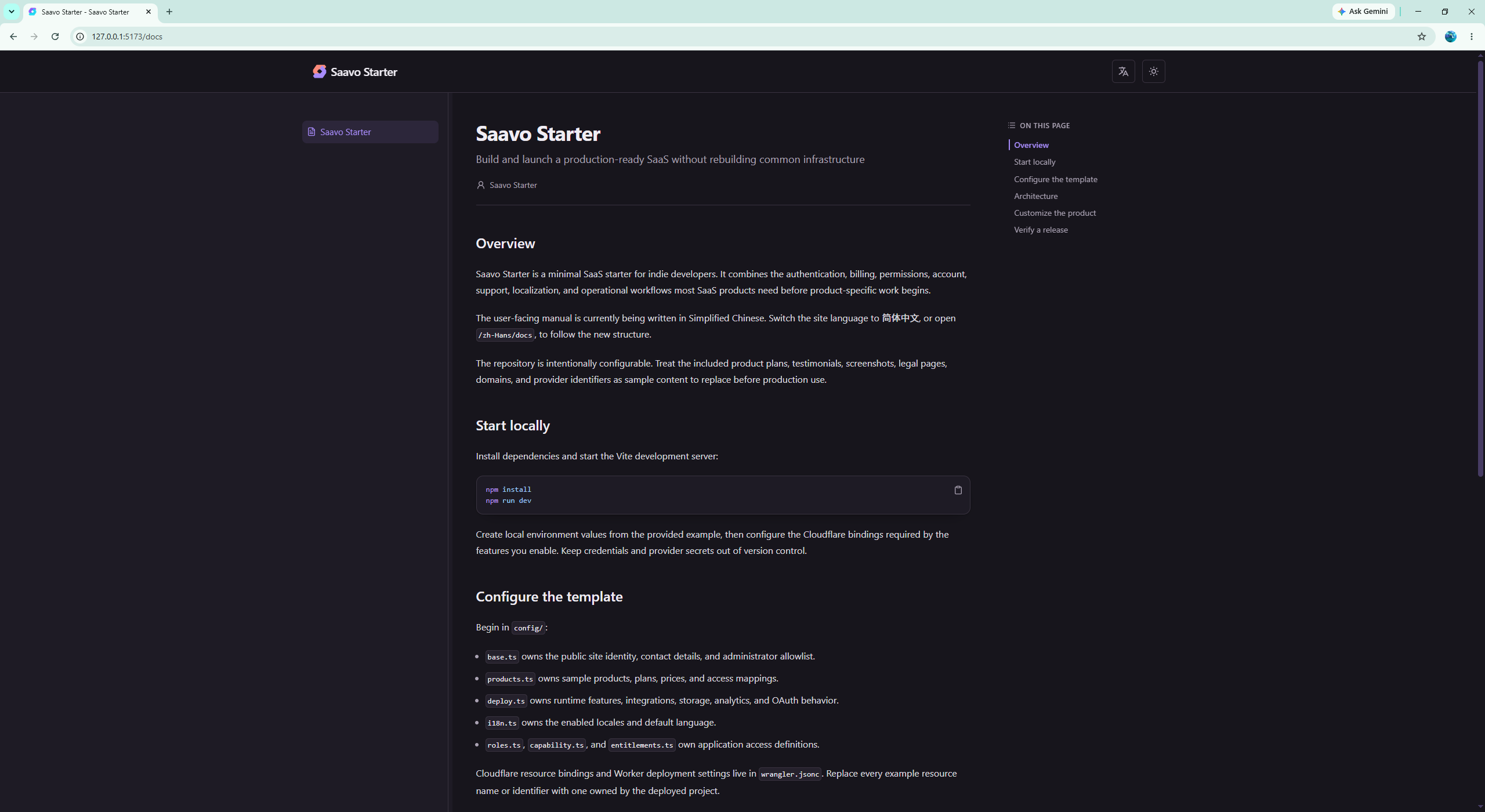Click the Configure the template heading
Viewport: 1485px width, 812px height.
coord(549,596)
